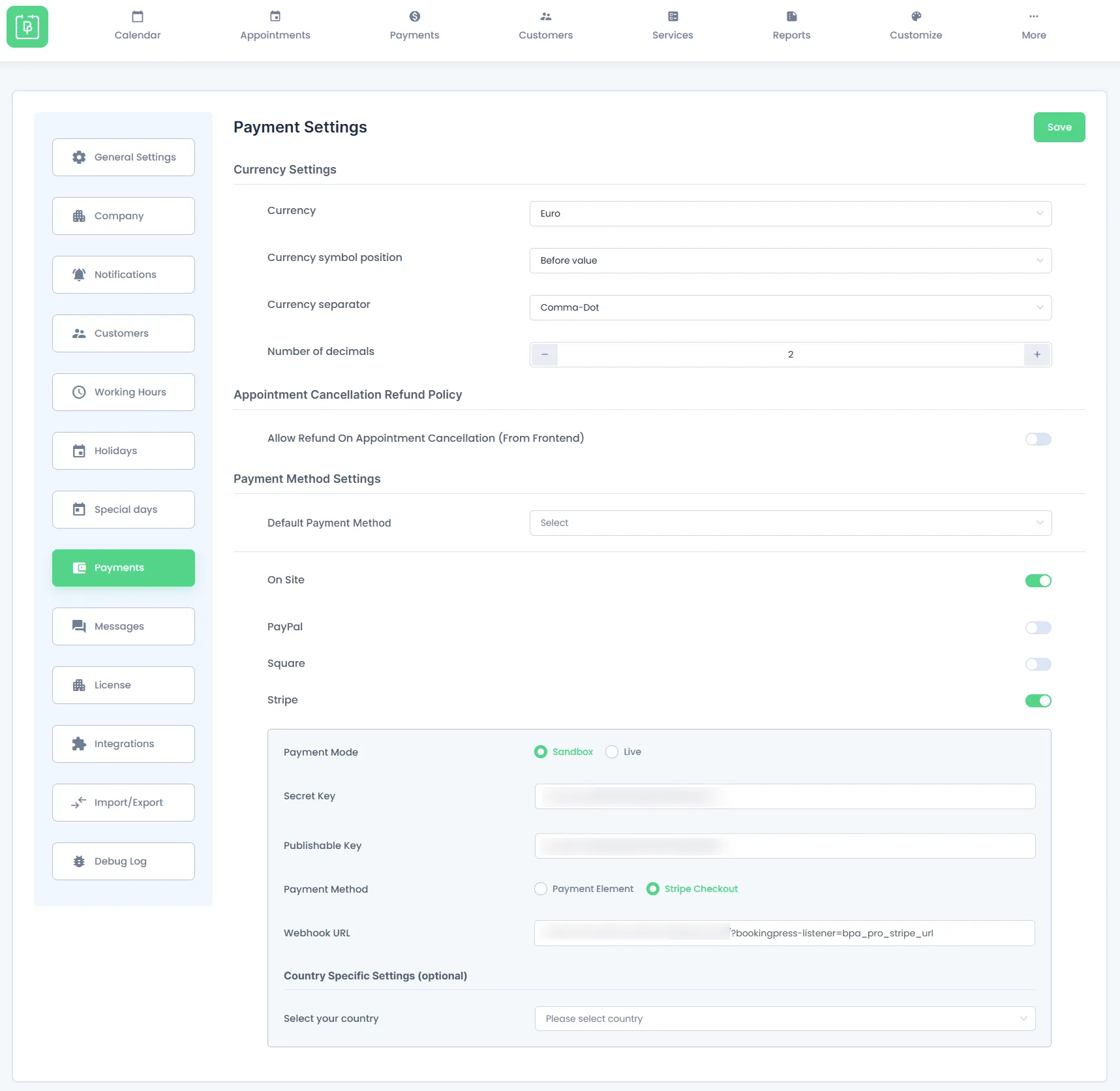Increase number of decimals with plus

tap(1037, 354)
